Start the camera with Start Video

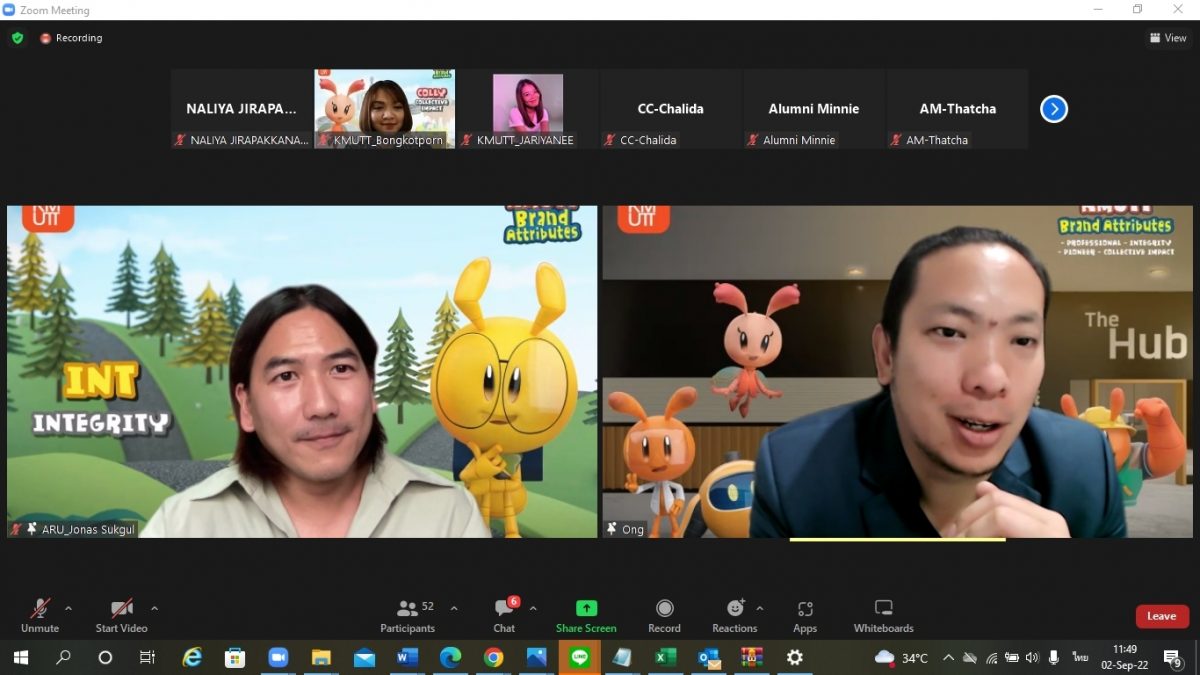(x=121, y=615)
